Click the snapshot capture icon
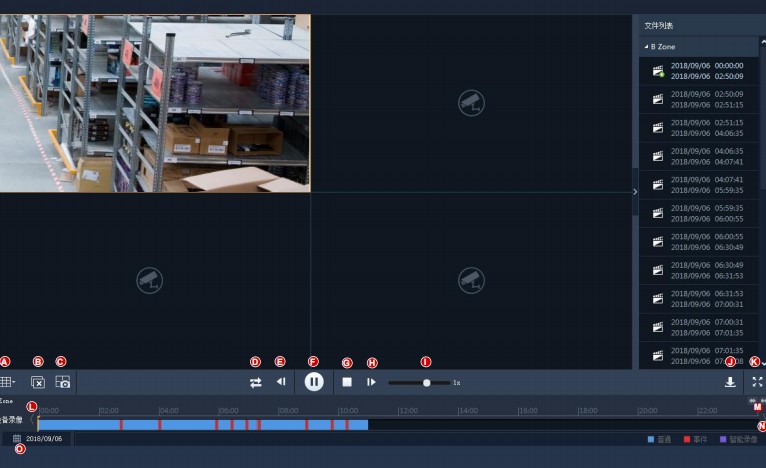Screen dimensions: 766x468 click(63, 382)
